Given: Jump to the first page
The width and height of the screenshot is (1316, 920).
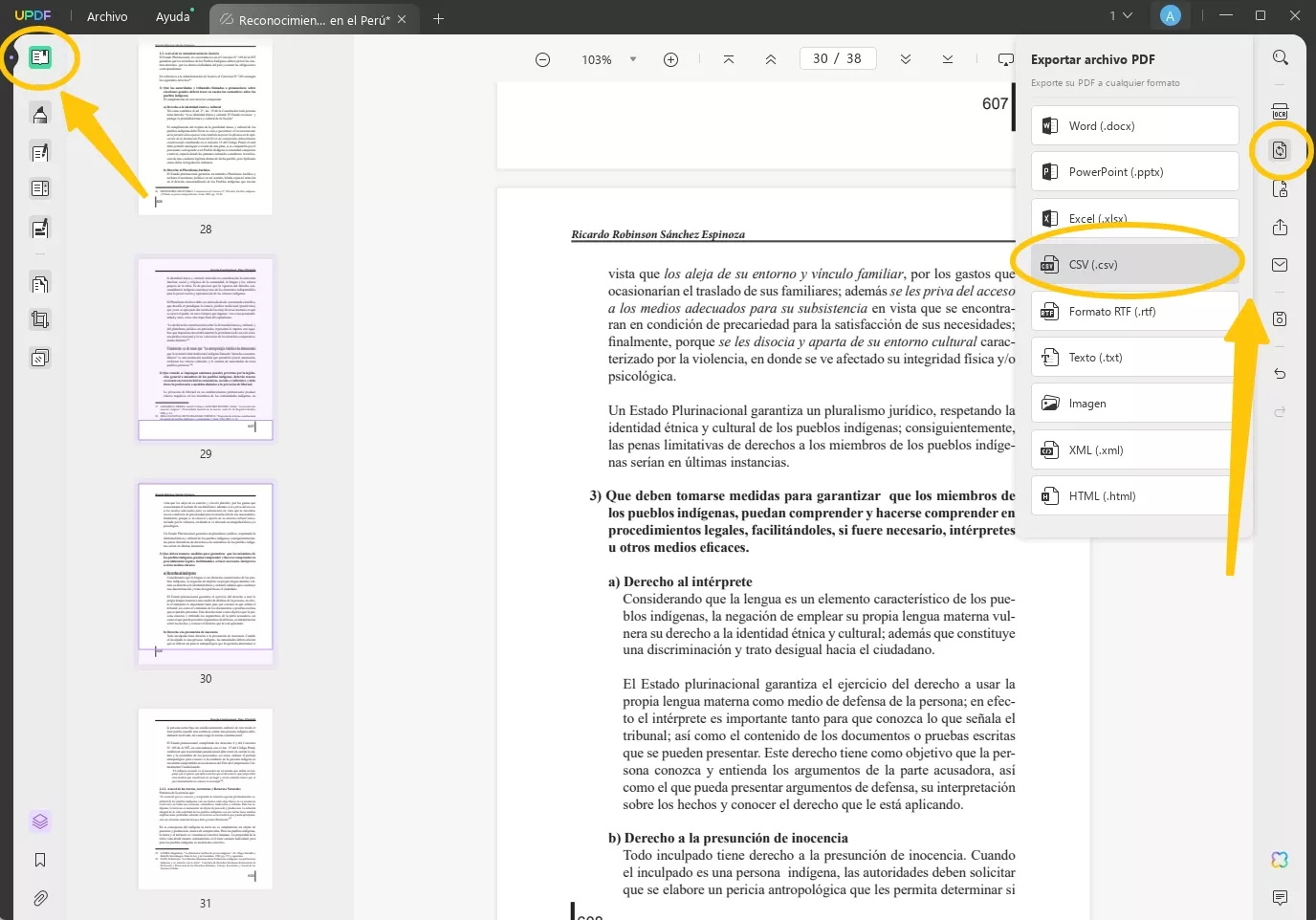Looking at the screenshot, I should click(x=729, y=59).
